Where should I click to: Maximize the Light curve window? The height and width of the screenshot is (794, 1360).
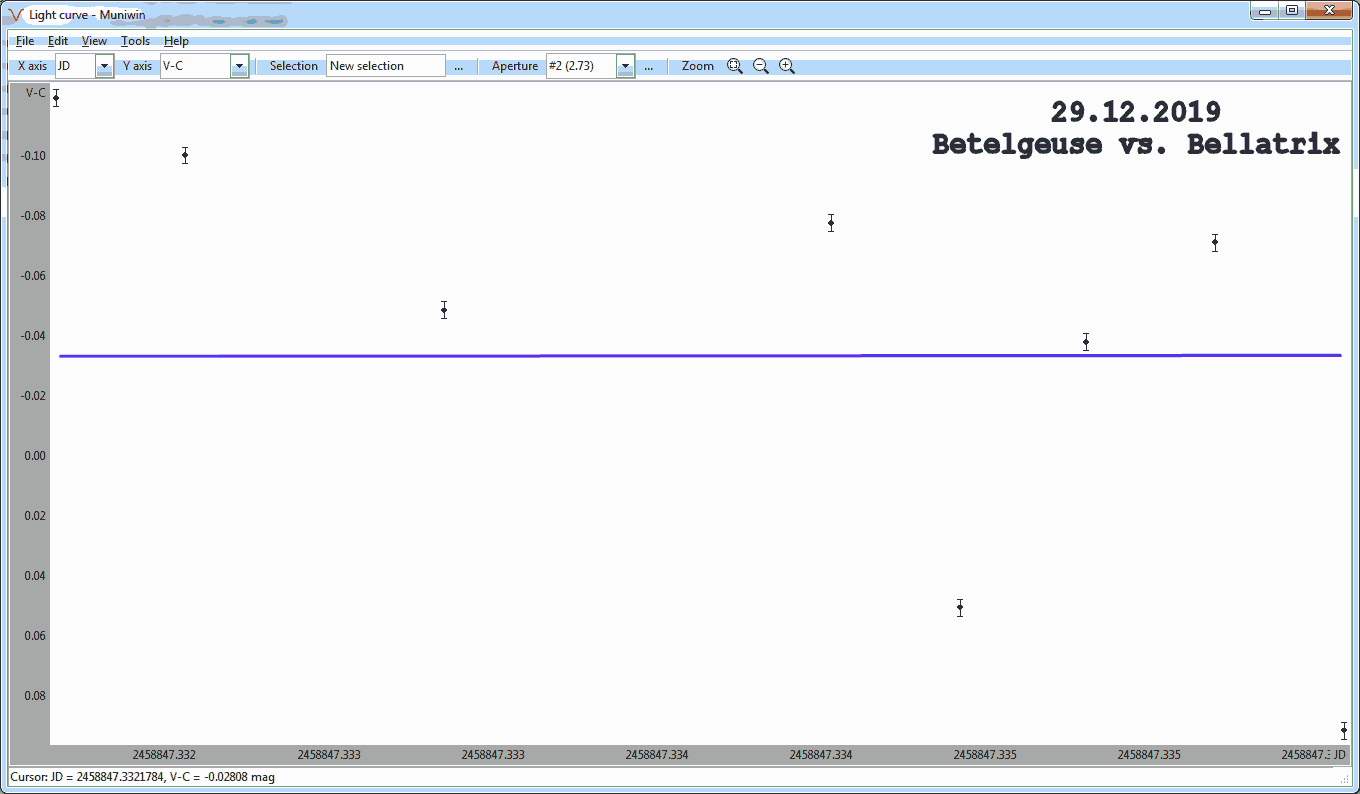click(1292, 11)
